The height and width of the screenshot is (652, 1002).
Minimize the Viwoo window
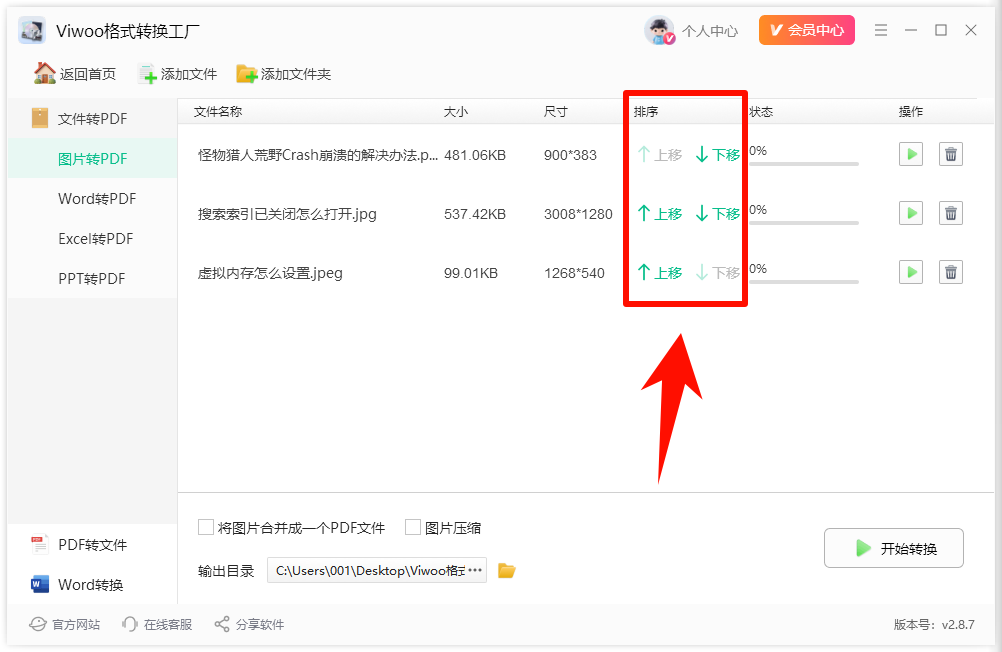tap(911, 30)
